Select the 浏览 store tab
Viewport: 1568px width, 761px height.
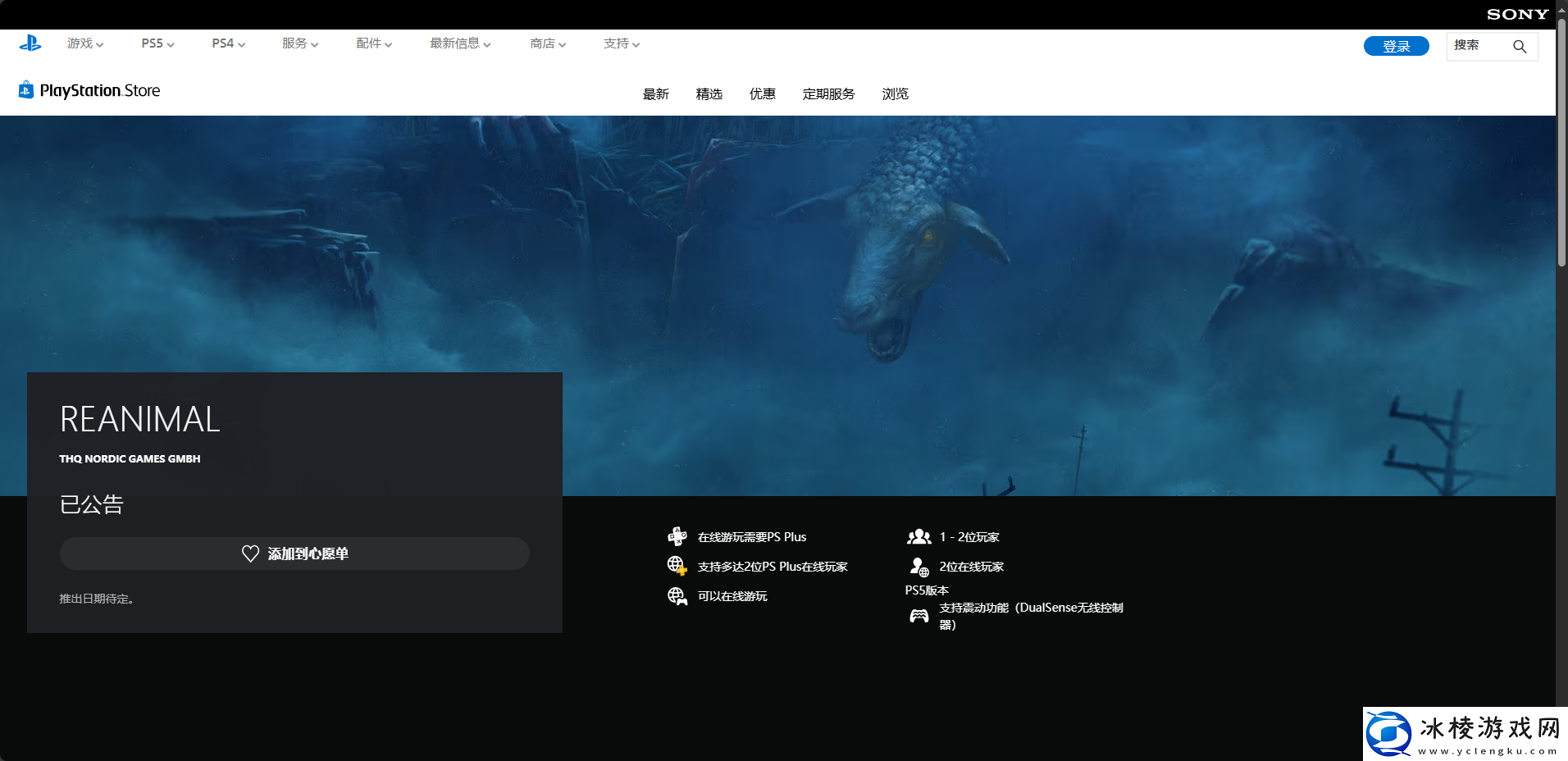point(895,94)
